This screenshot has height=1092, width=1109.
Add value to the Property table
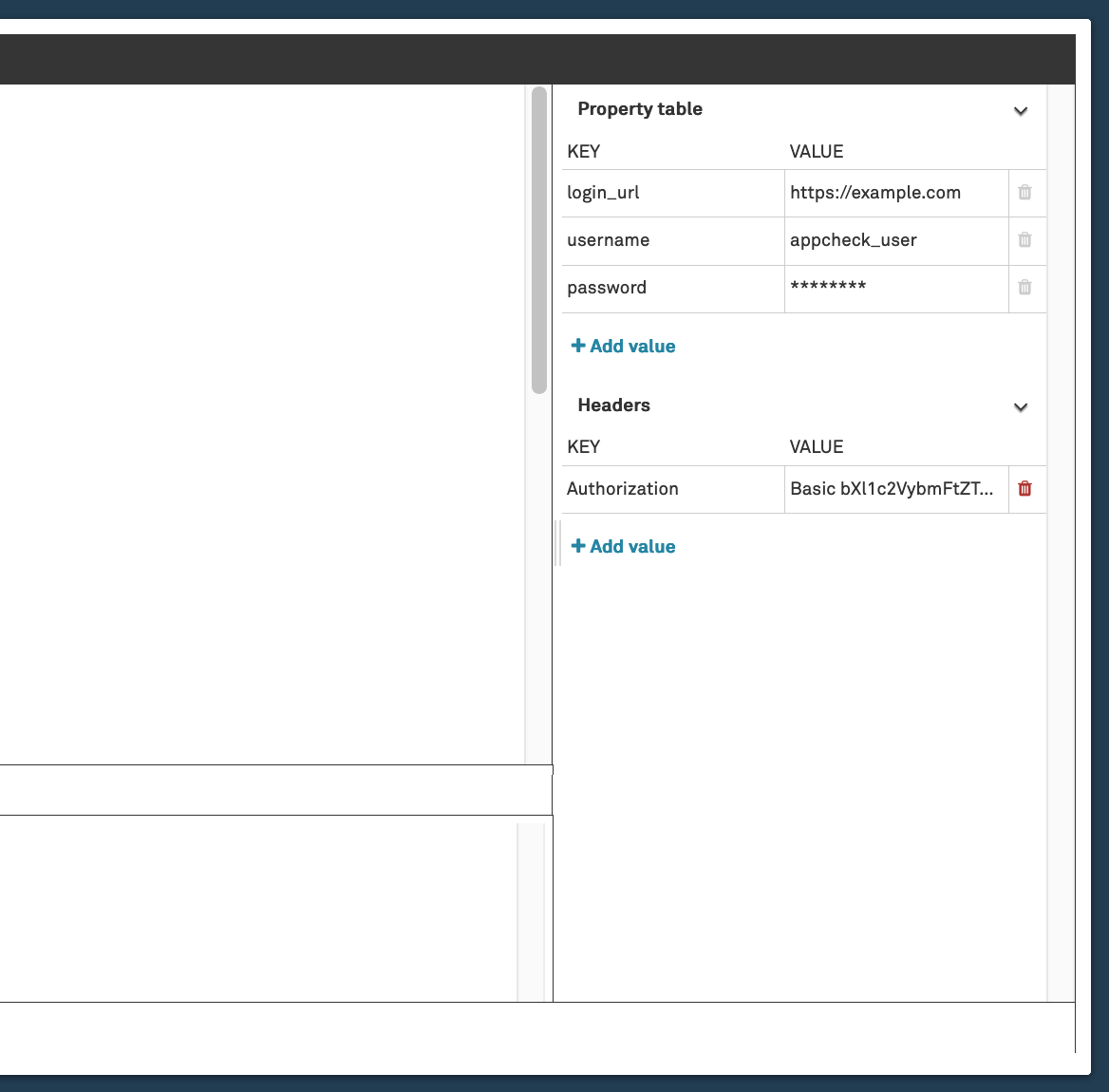coord(623,347)
